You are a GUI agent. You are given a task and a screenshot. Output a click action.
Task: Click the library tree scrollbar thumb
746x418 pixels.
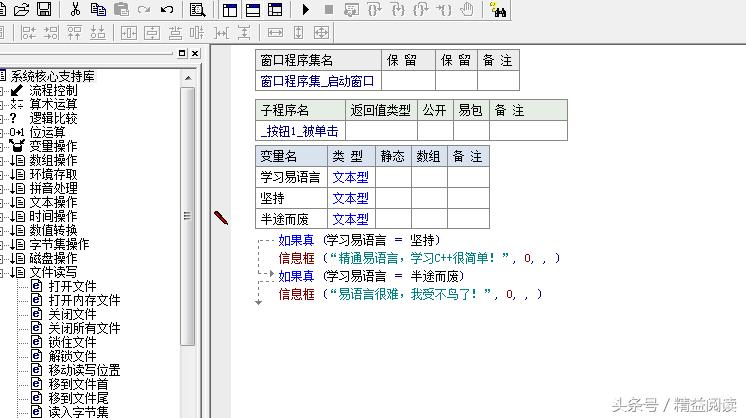[x=188, y=216]
